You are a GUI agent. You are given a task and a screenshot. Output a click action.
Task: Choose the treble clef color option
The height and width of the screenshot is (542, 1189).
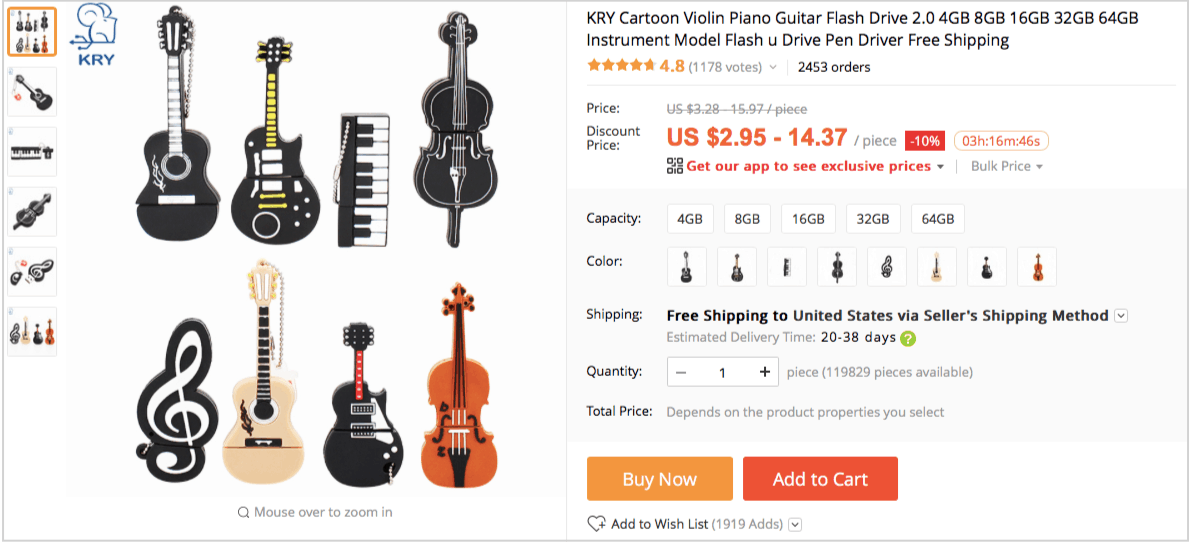tap(886, 267)
